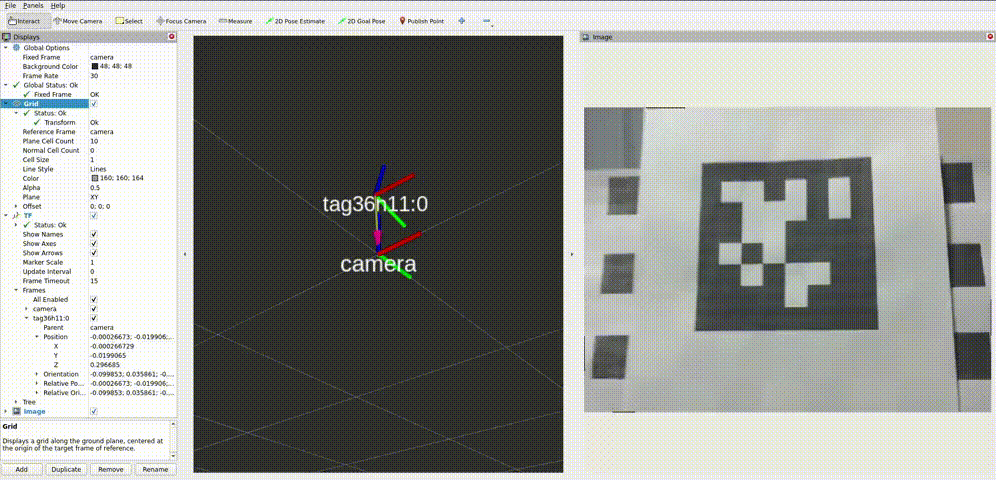Click the blue minus remove-tool icon
This screenshot has height=480, width=996.
[x=487, y=21]
